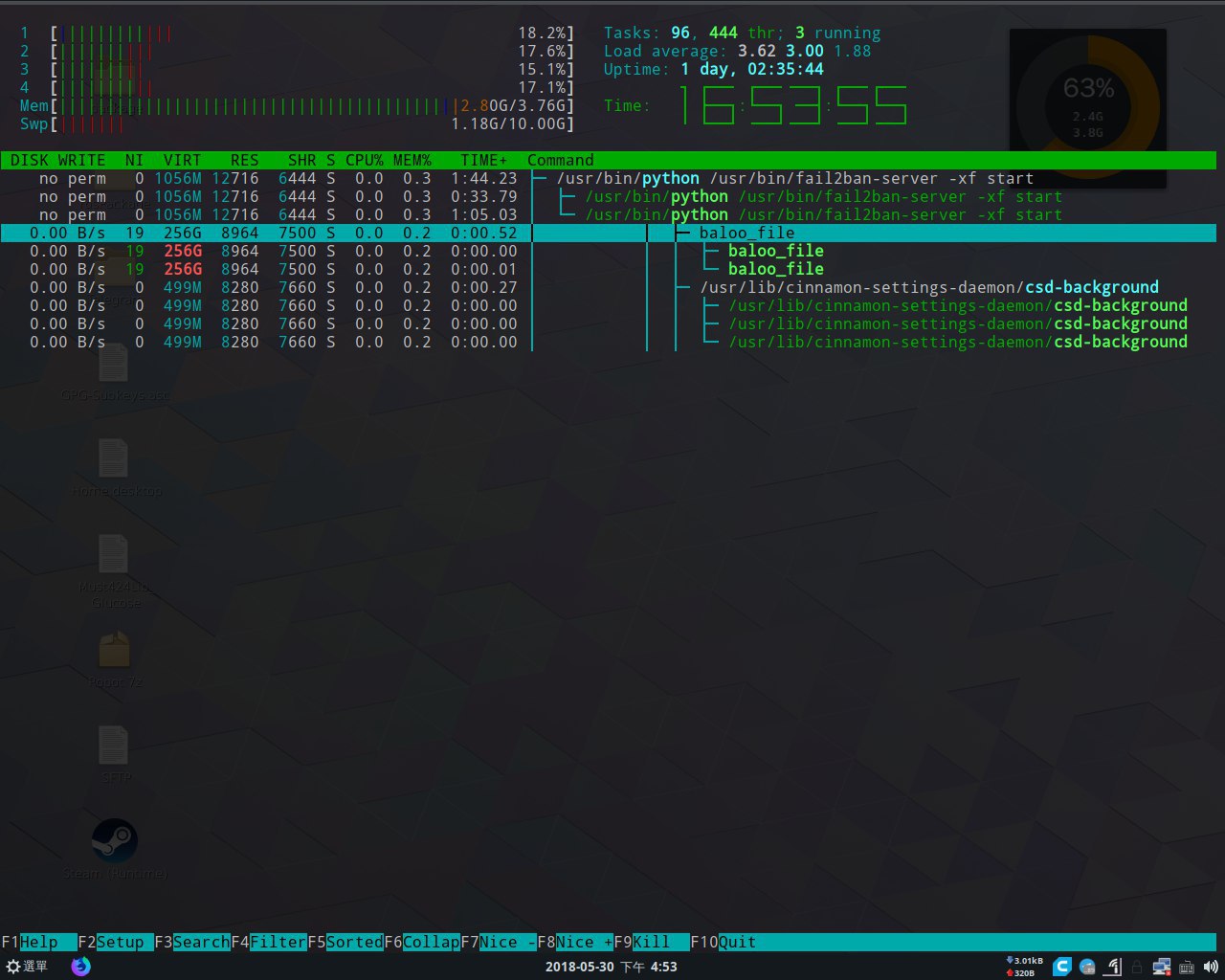Image resolution: width=1225 pixels, height=980 pixels.
Task: Sort by the TIME+ column header
Action: pos(484,160)
